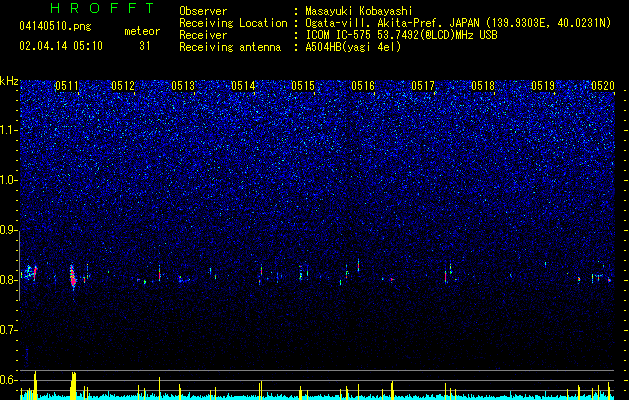Click the 0514 time marker

pyautogui.click(x=243, y=86)
